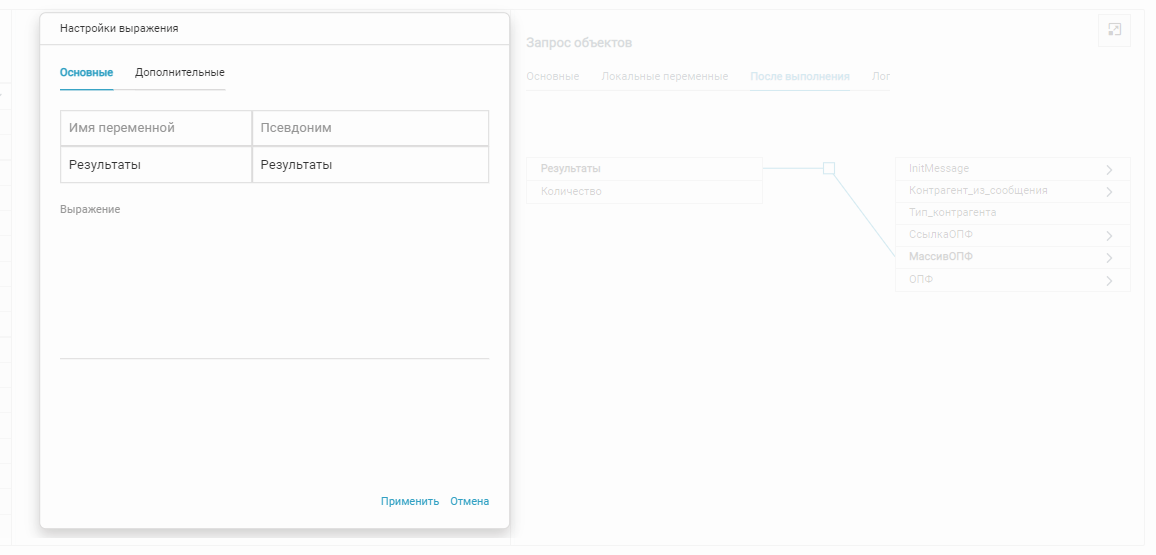
Task: Click the Результаты field under Имя переменной
Action: (x=156, y=165)
